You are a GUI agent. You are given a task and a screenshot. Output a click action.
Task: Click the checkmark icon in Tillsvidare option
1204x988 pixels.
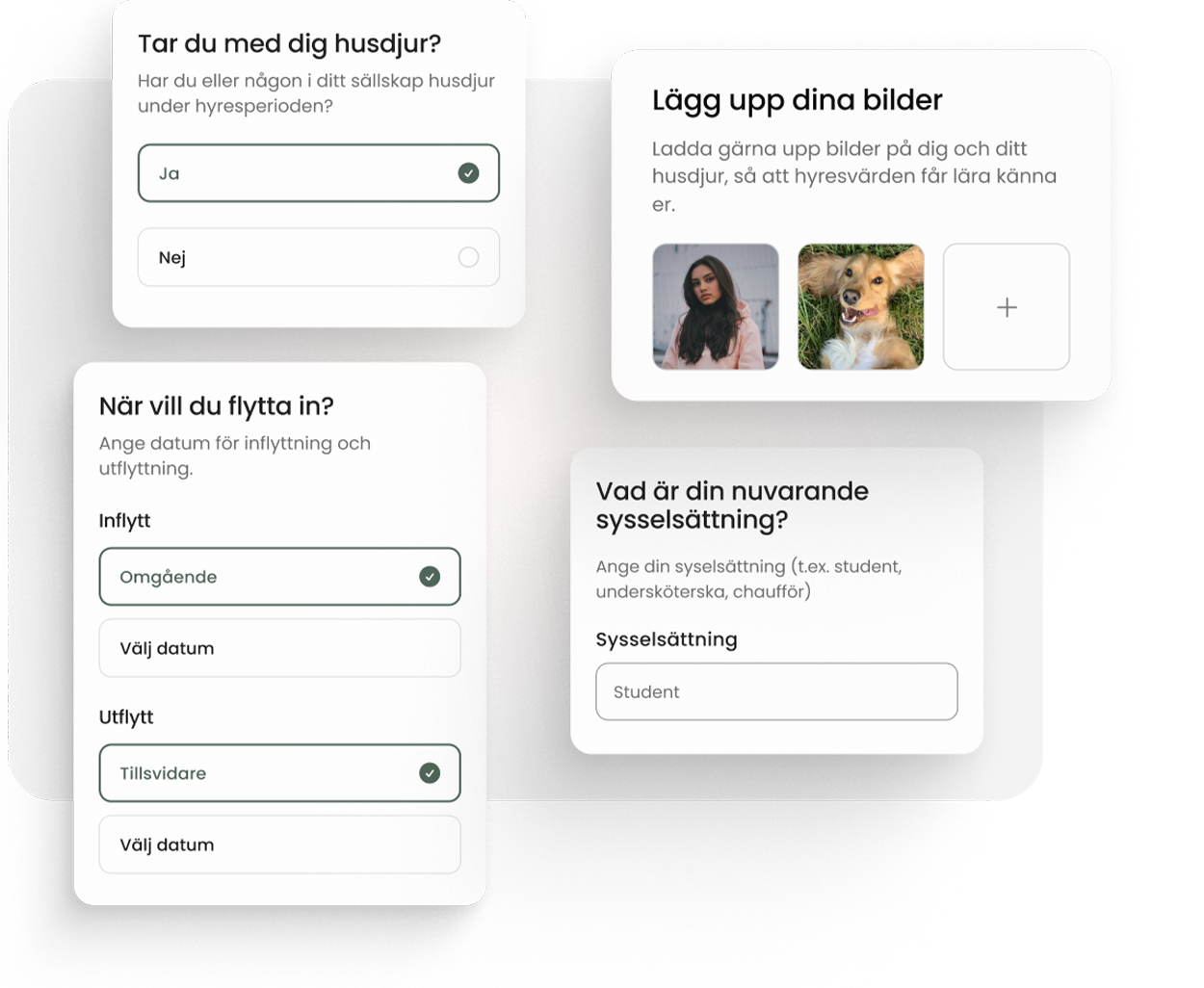pyautogui.click(x=430, y=773)
